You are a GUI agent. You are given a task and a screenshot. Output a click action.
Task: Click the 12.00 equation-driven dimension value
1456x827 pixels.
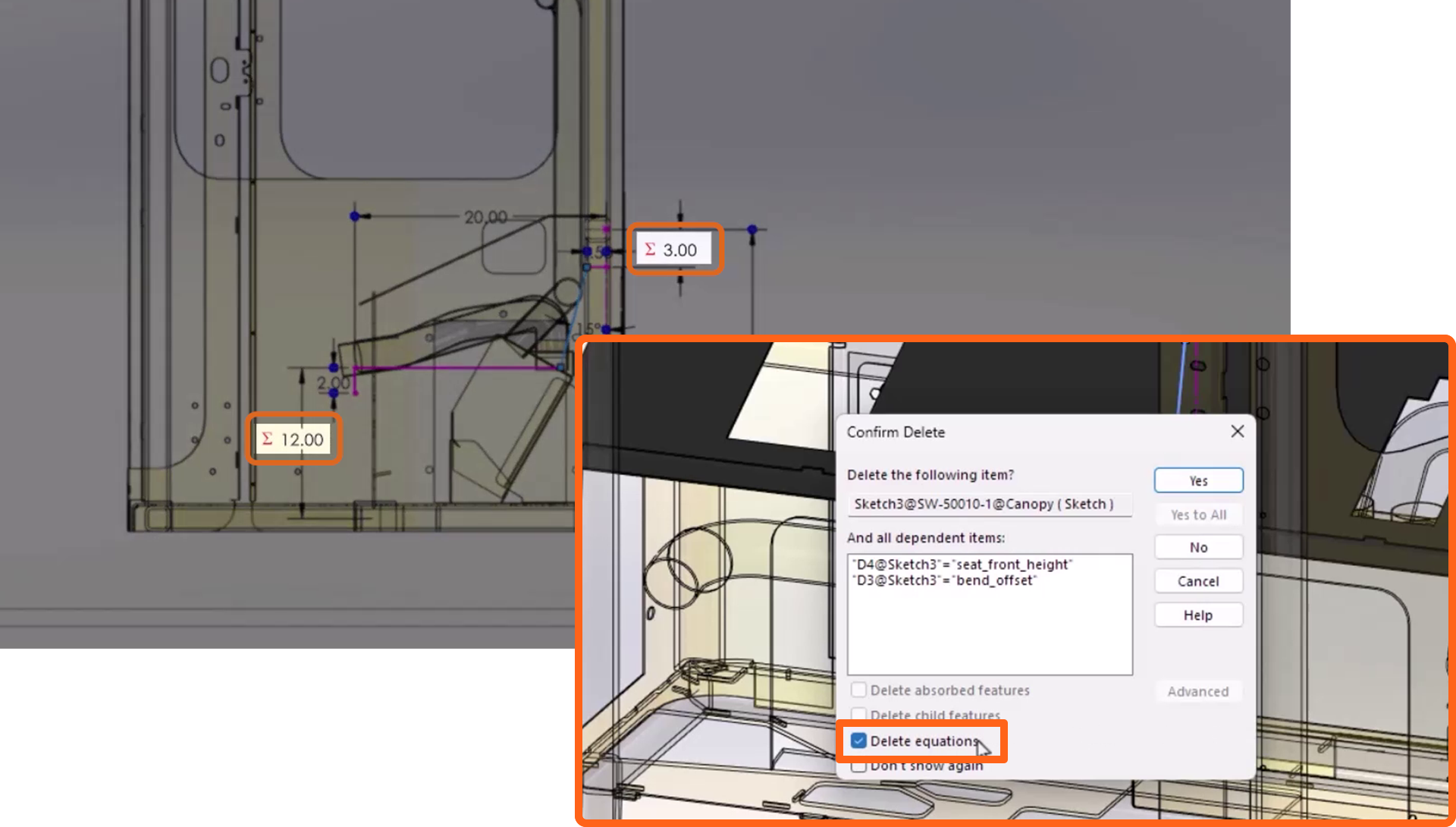(x=302, y=439)
